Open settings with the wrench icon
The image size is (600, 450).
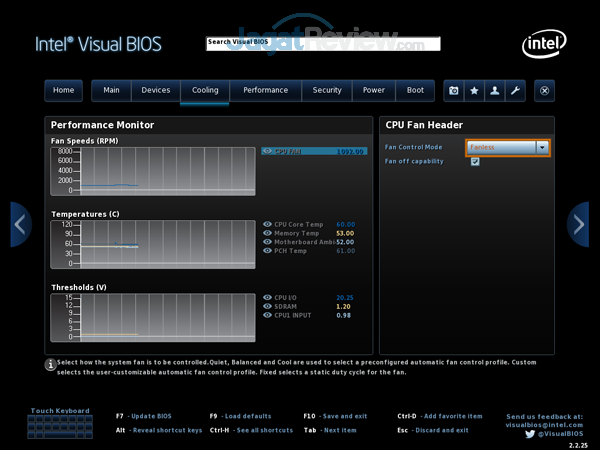(514, 90)
